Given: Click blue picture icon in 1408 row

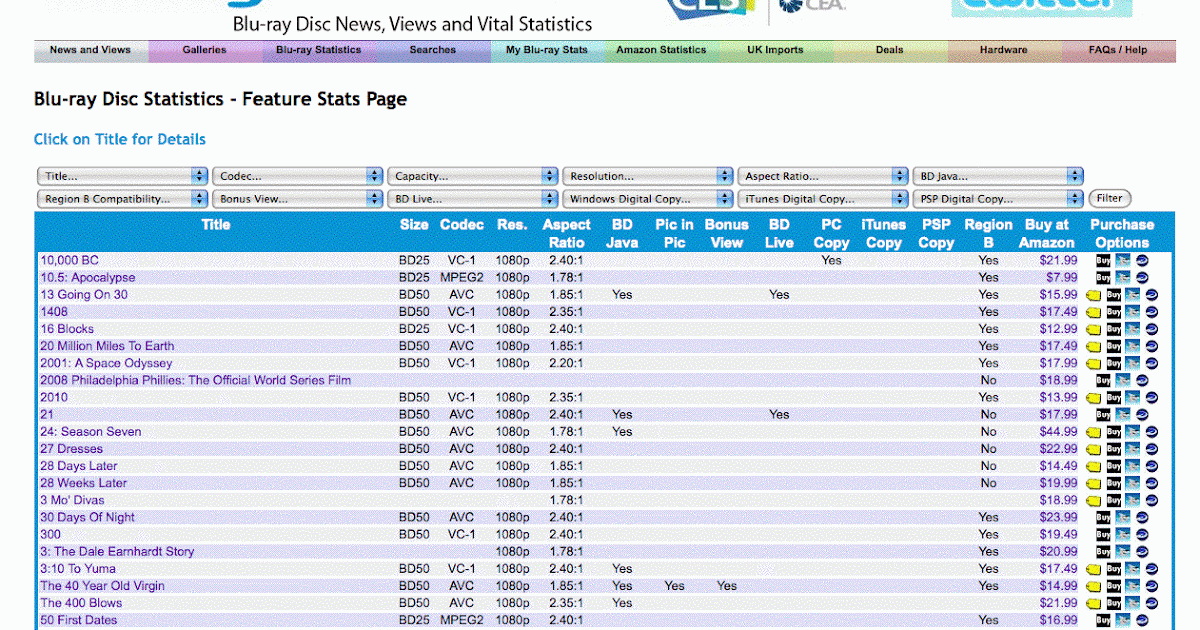Looking at the screenshot, I should 1133,312.
